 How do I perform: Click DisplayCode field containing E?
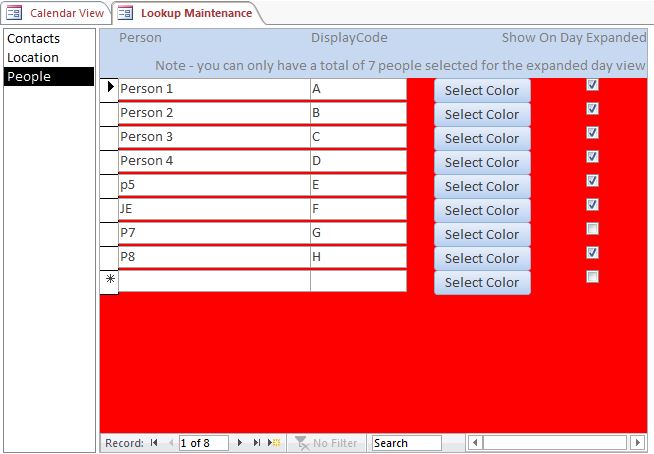click(x=358, y=185)
